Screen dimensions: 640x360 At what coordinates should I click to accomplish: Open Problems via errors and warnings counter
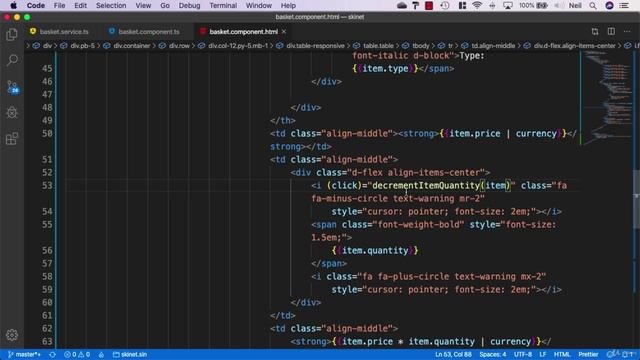pos(77,354)
